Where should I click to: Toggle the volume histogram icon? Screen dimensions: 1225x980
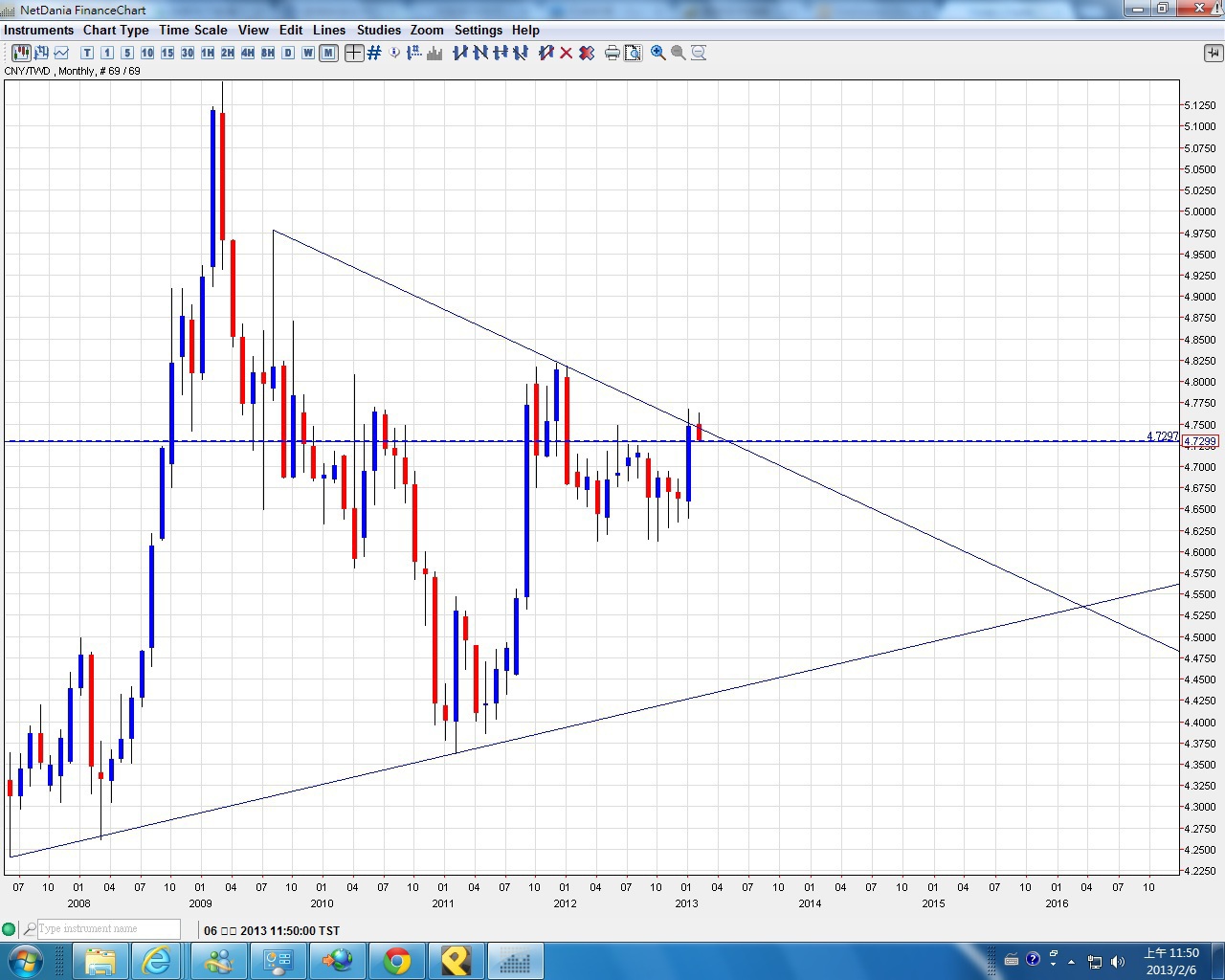(434, 53)
